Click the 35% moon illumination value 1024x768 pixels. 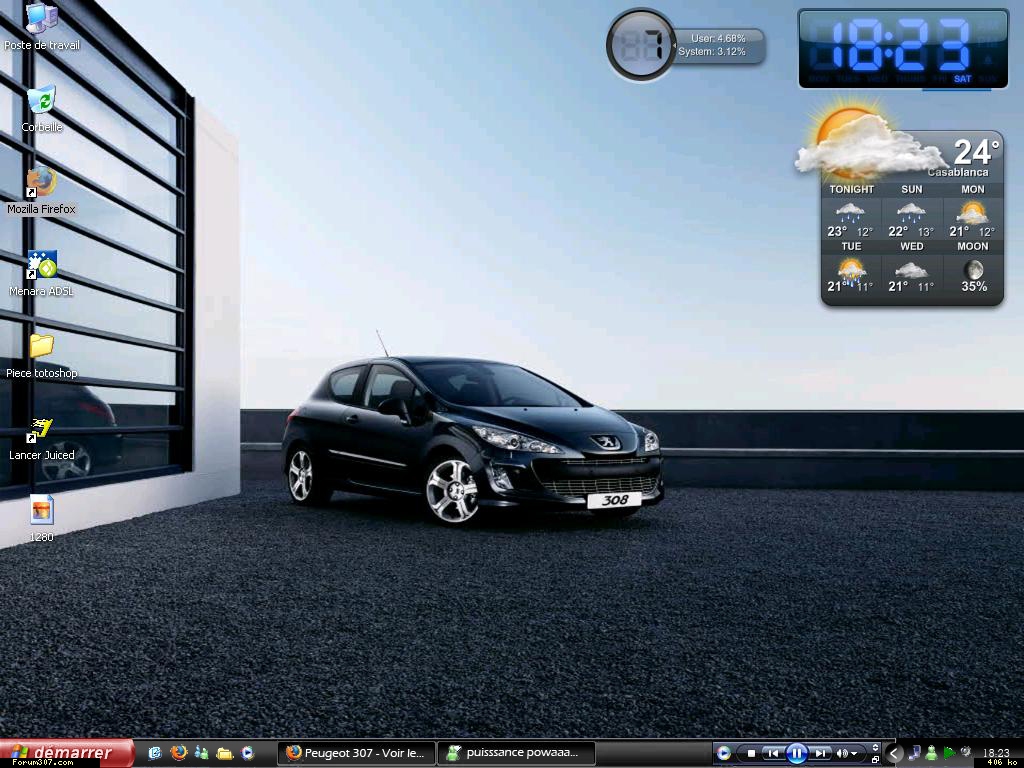tap(974, 286)
